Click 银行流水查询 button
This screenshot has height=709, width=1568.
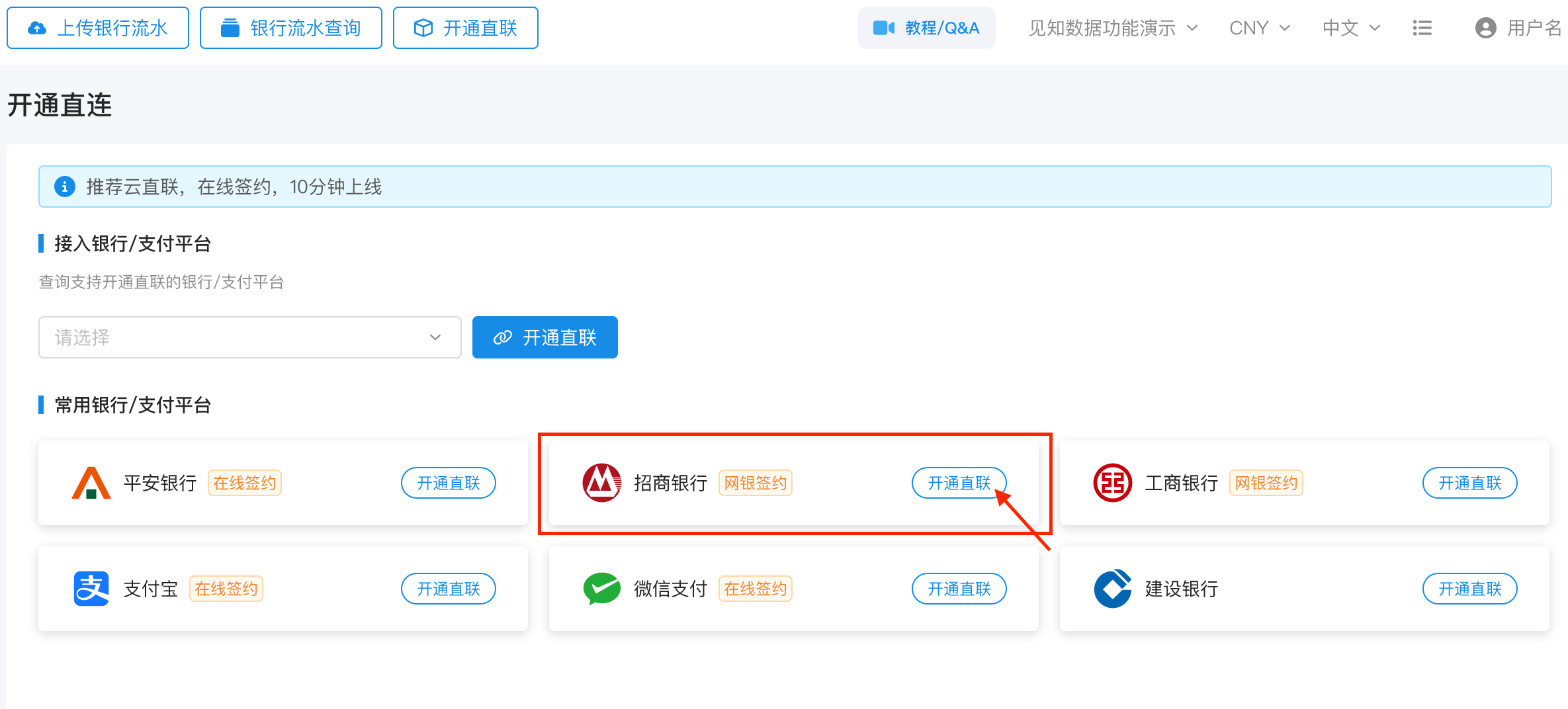point(291,28)
